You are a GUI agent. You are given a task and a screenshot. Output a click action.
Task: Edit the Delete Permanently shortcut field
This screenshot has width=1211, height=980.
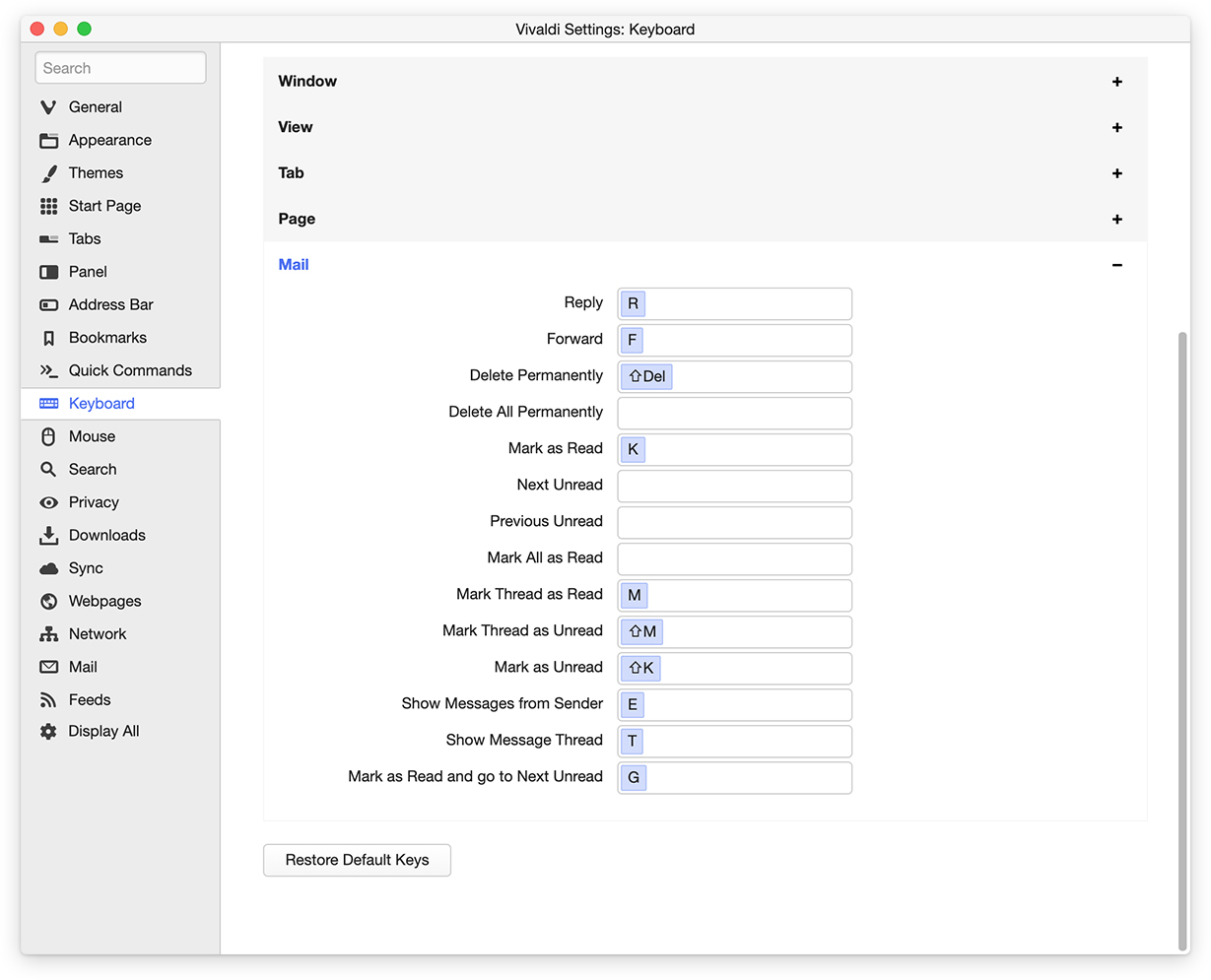point(735,376)
